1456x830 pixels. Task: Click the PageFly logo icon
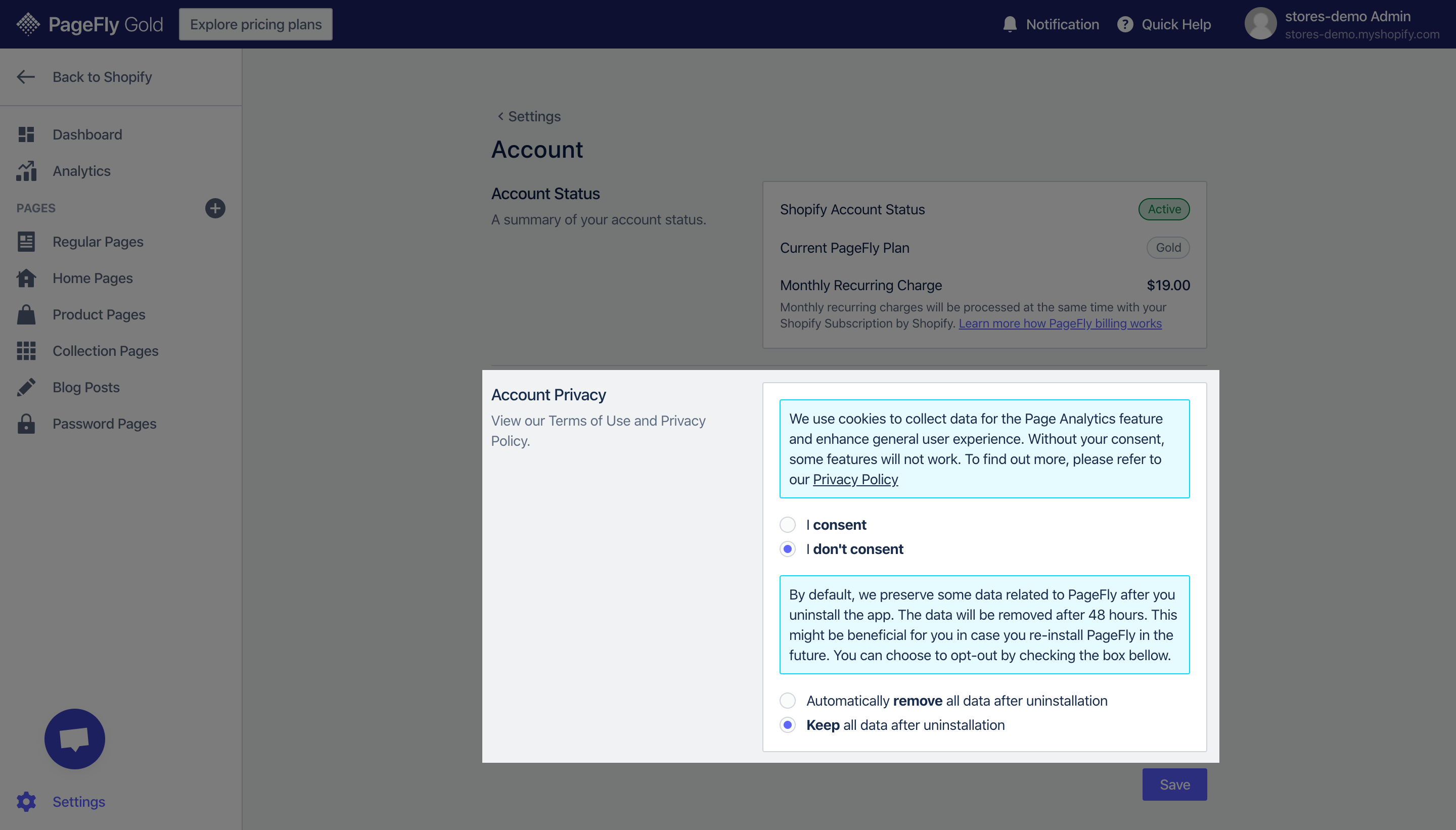[28, 24]
